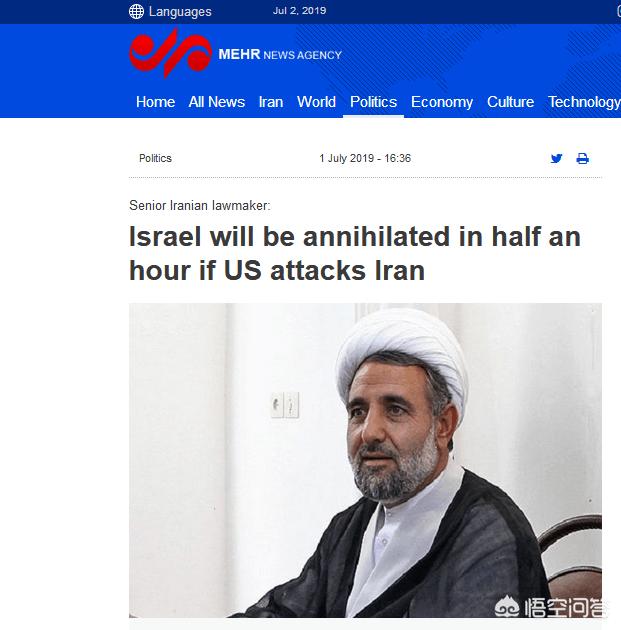Image resolution: width=621 pixels, height=630 pixels.
Task: Click the red Mehr News logo
Action: [x=170, y=53]
